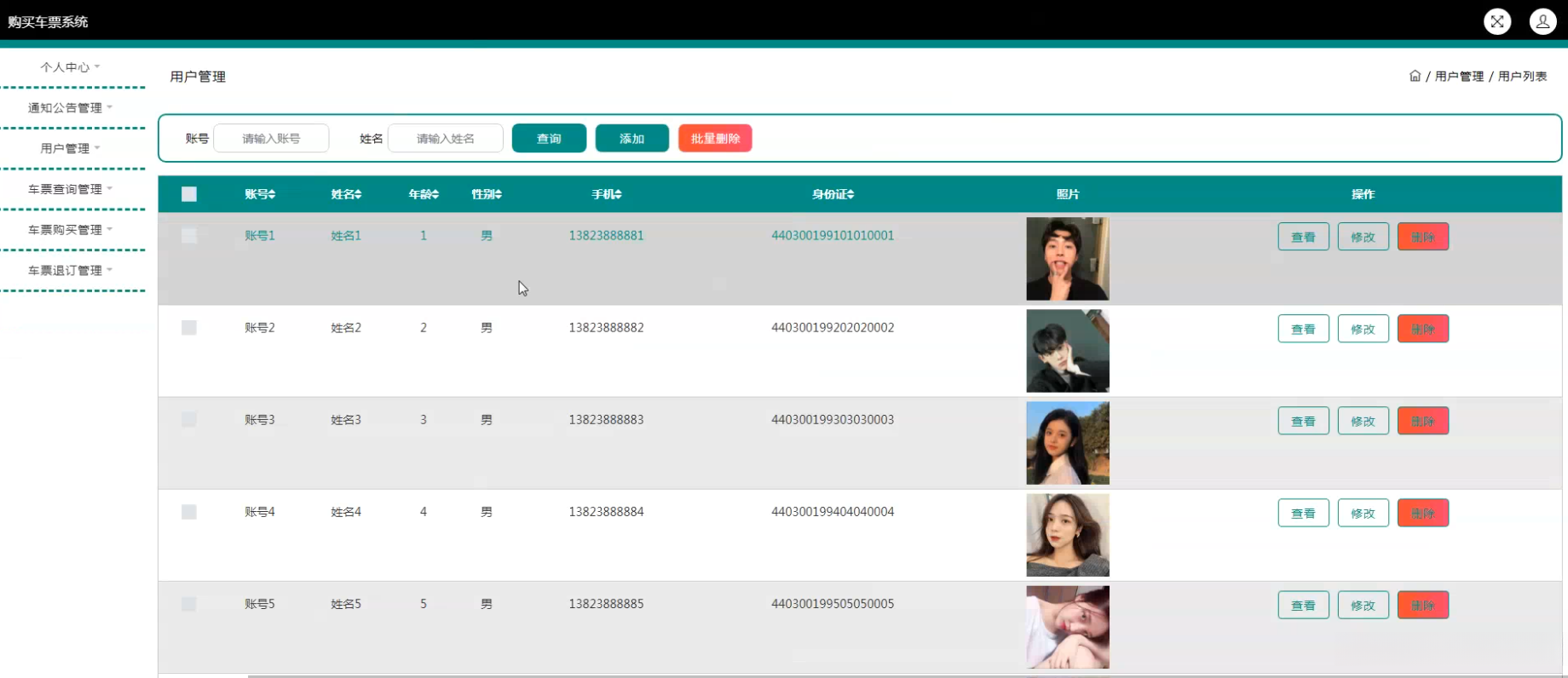Image resolution: width=1568 pixels, height=678 pixels.
Task: Select the photo thumbnail for 账号5
Action: [x=1068, y=627]
